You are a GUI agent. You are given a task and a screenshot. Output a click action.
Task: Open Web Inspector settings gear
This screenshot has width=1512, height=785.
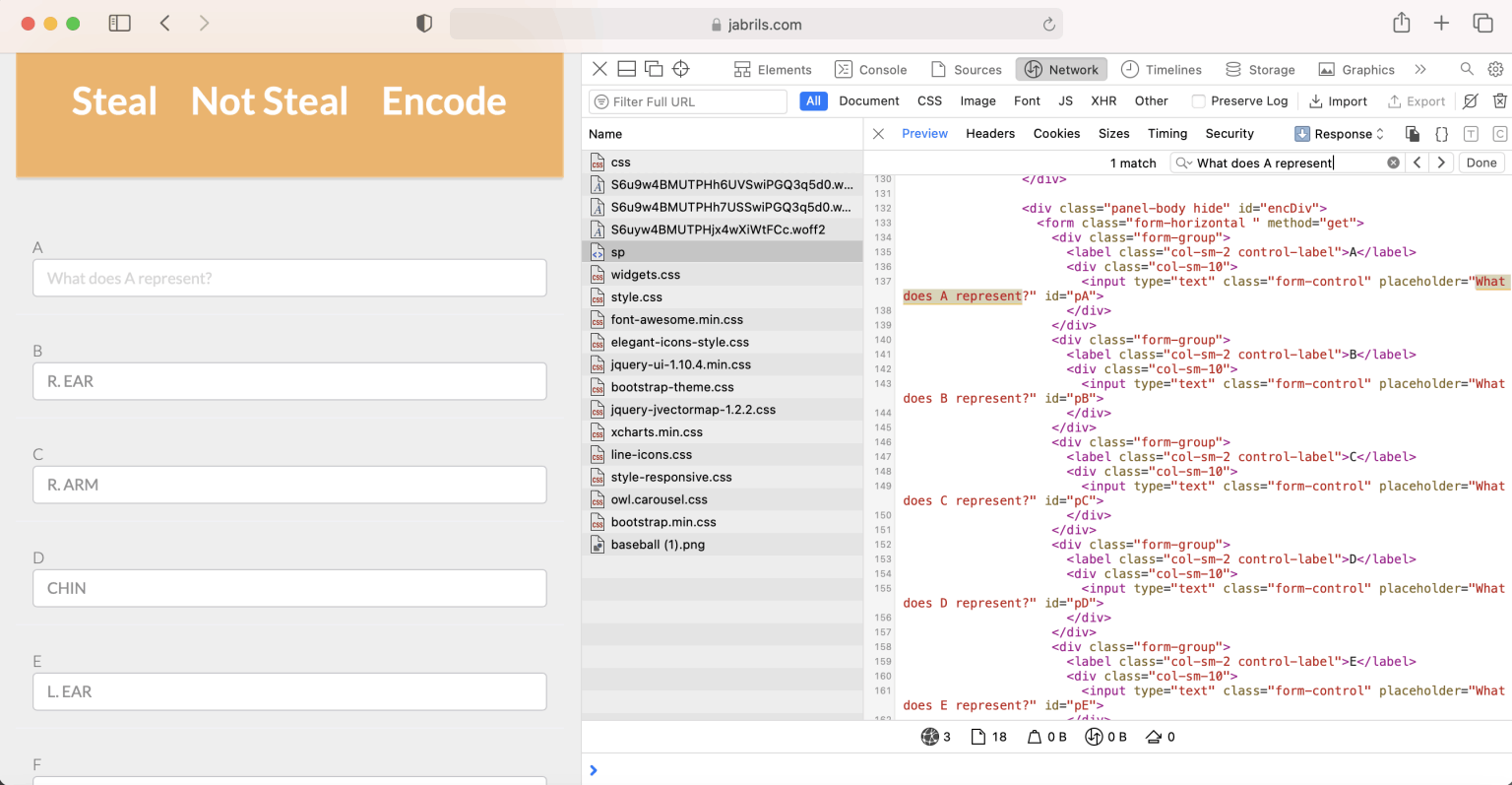[x=1495, y=69]
